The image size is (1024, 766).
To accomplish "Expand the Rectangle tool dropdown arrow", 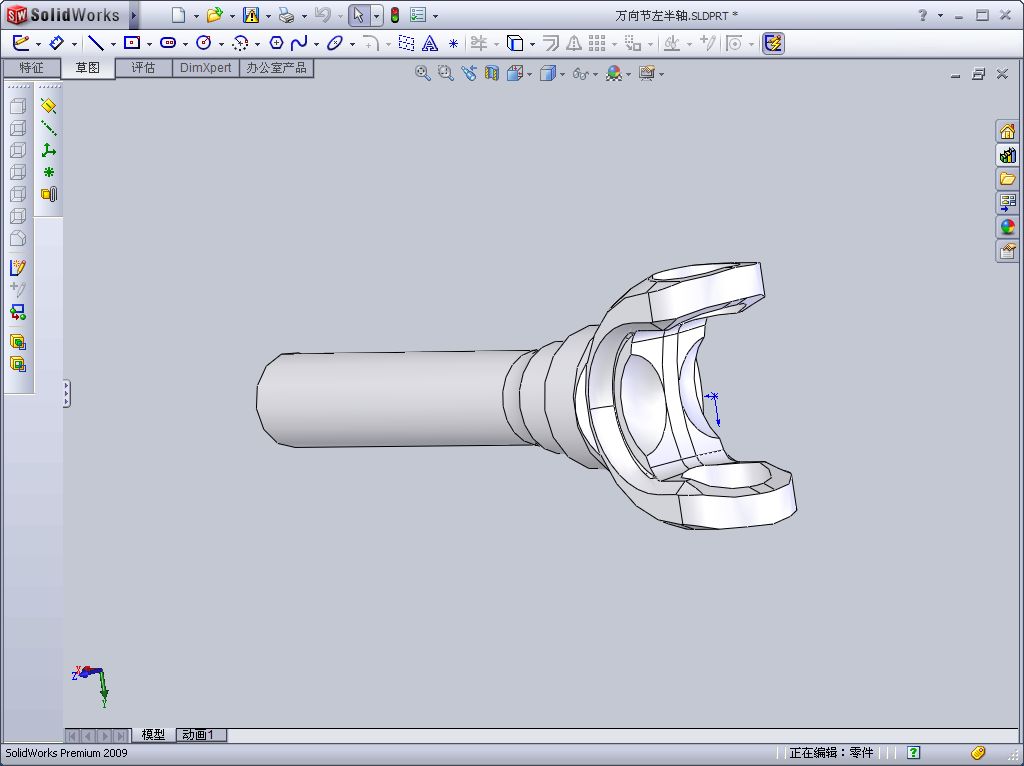I will (150, 44).
